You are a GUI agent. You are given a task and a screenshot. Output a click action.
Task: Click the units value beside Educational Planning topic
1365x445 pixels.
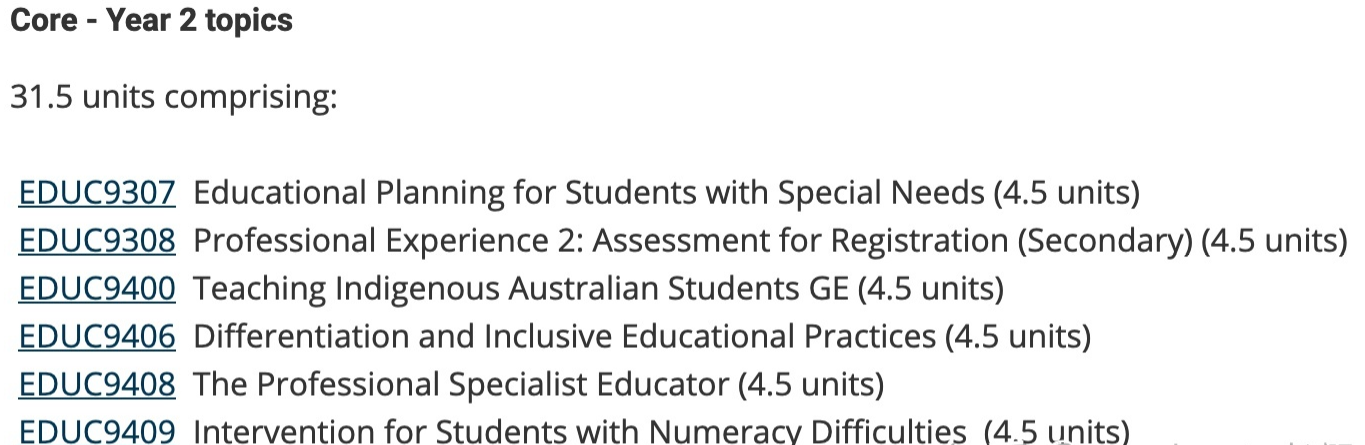1067,192
